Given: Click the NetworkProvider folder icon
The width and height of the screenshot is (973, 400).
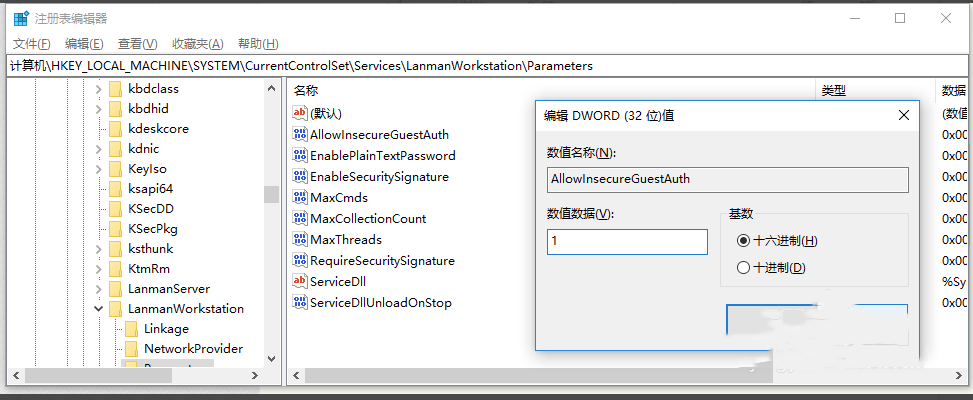Looking at the screenshot, I should (x=130, y=348).
